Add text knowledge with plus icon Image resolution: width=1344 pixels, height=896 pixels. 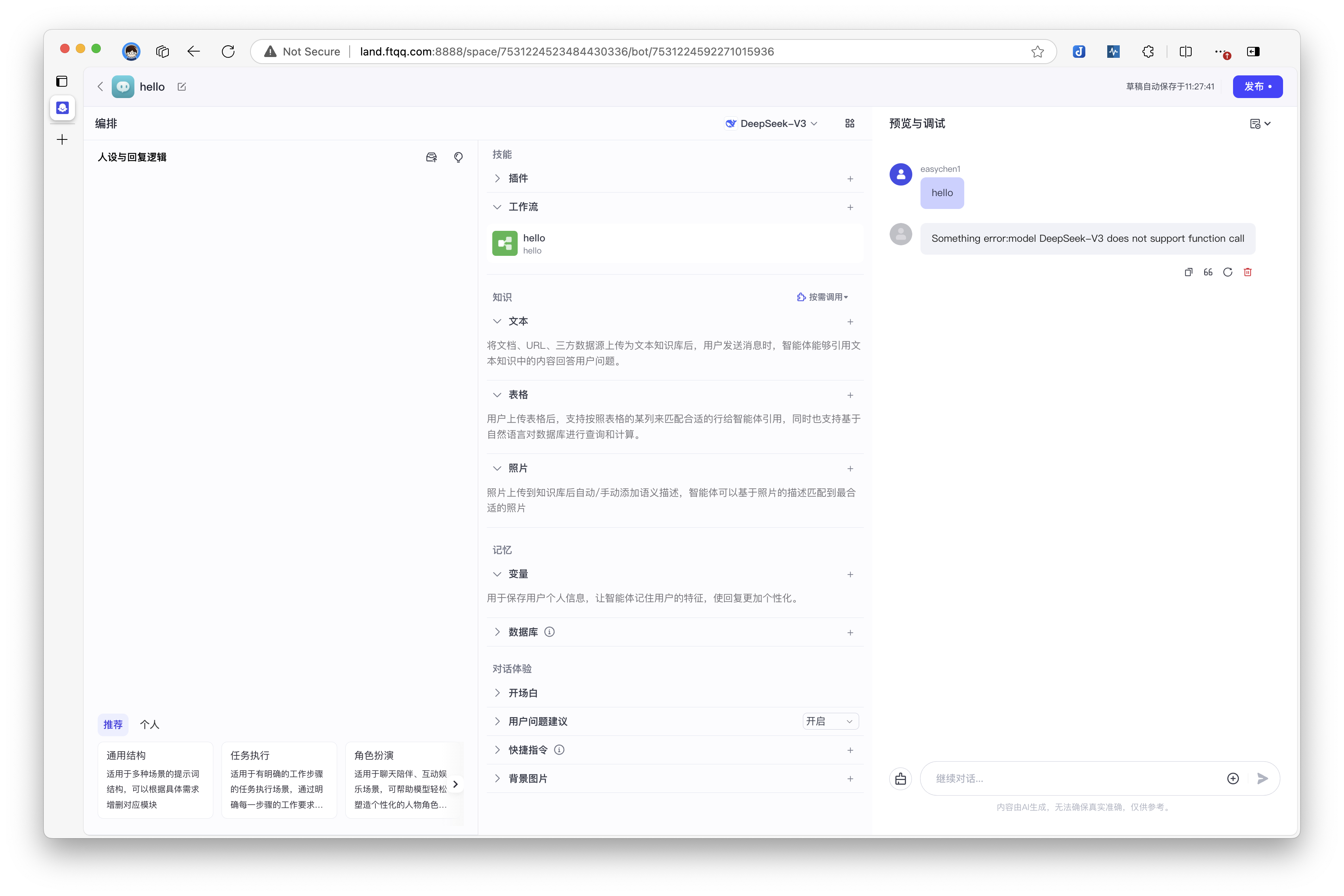pos(850,322)
